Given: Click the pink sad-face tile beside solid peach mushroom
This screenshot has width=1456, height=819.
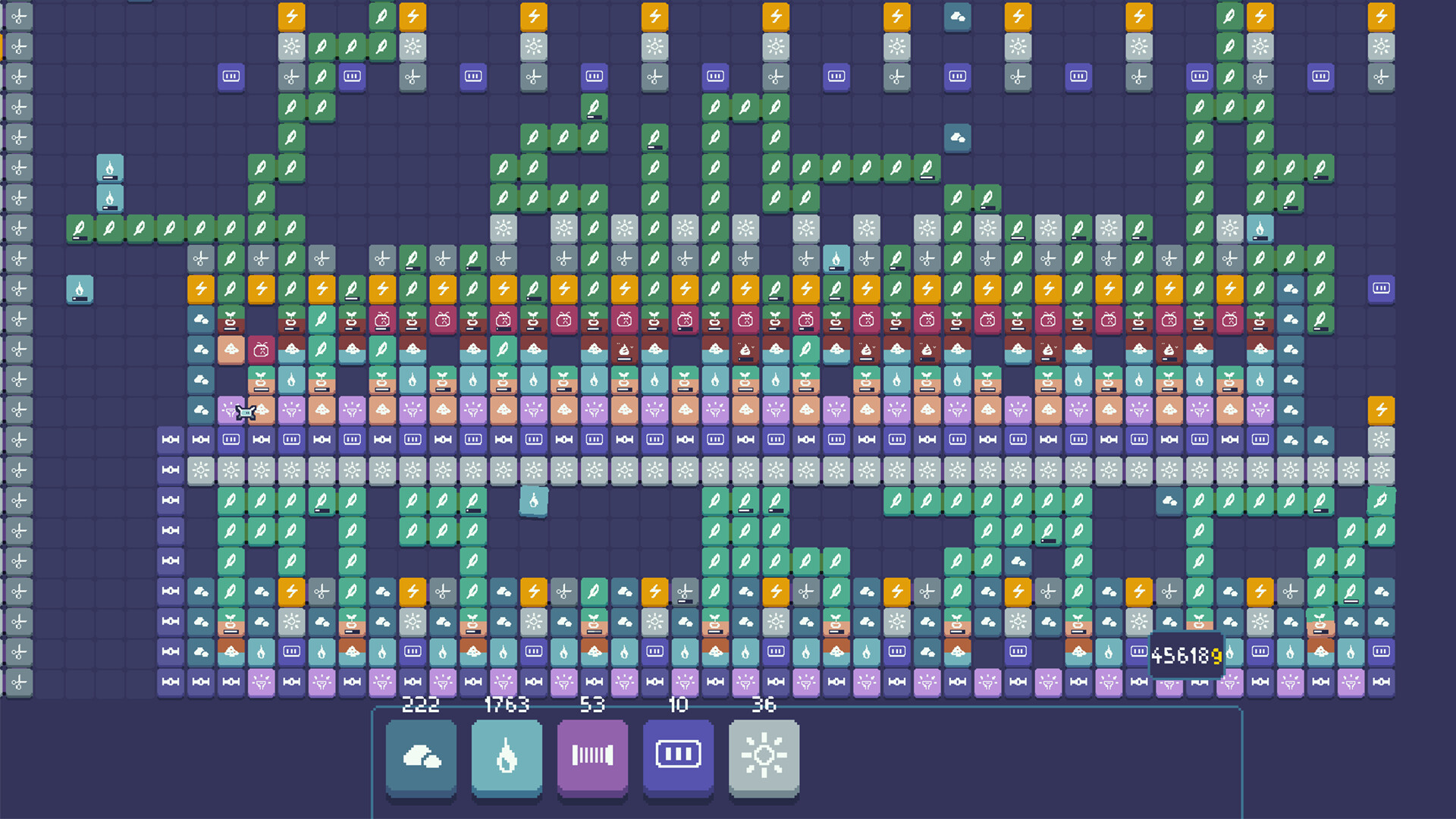Looking at the screenshot, I should point(261,350).
